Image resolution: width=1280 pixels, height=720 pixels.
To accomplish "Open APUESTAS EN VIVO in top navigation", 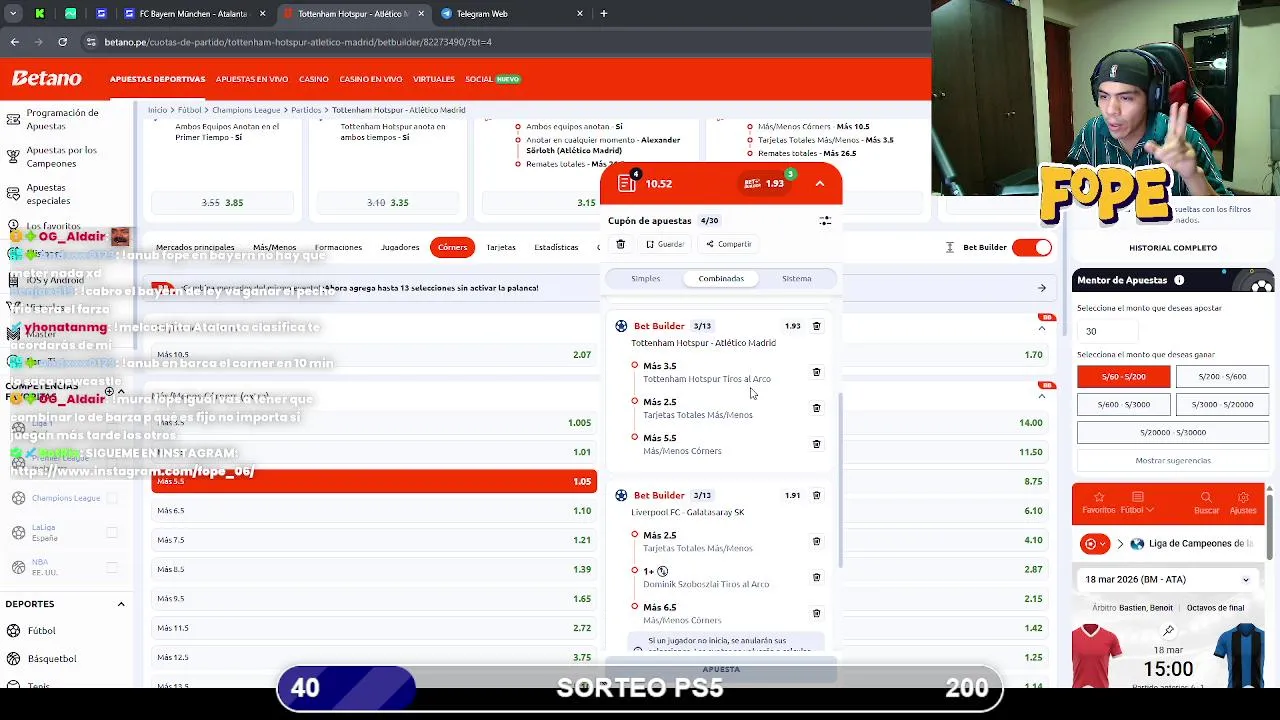I will (x=252, y=79).
